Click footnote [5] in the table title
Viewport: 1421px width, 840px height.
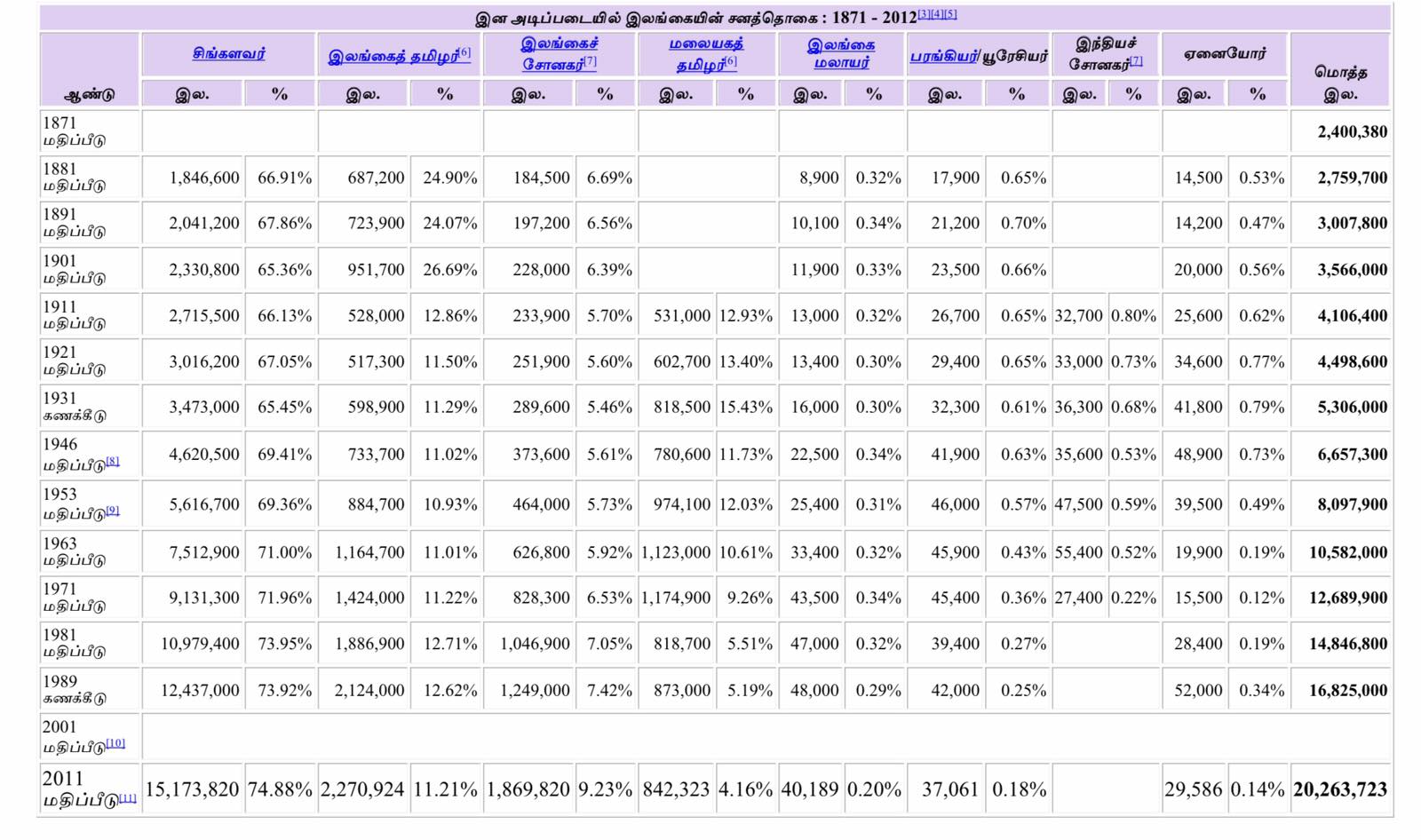click(950, 14)
